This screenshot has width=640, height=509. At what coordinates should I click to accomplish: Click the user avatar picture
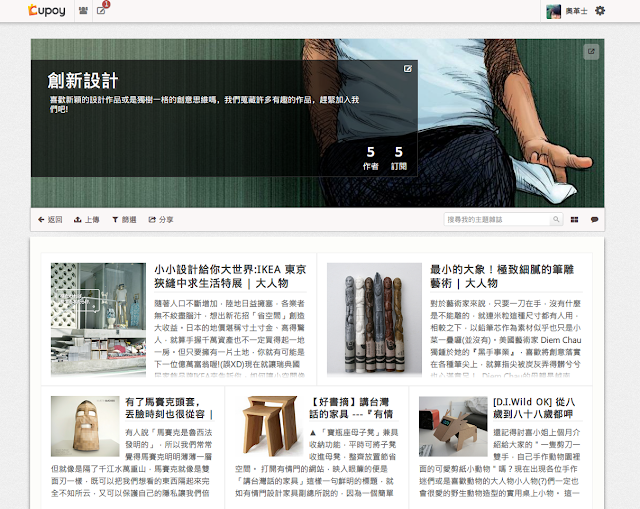click(x=553, y=11)
